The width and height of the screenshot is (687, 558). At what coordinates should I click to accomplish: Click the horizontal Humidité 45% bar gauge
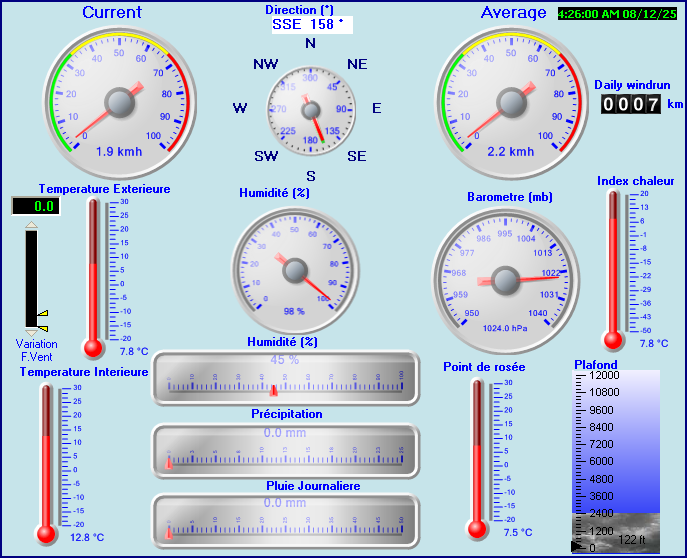click(285, 377)
